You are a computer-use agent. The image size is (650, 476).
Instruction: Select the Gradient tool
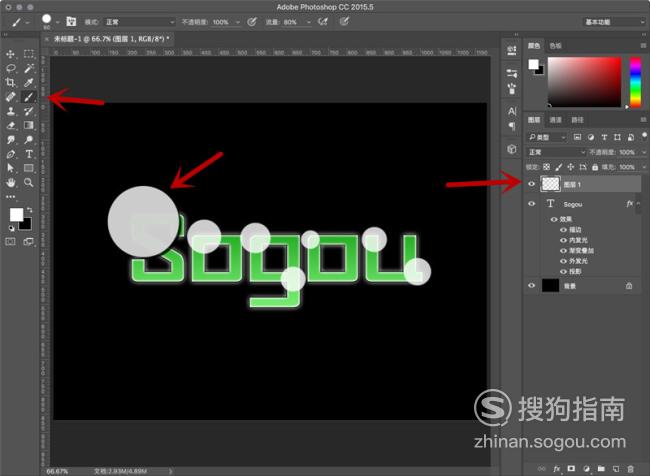(x=29, y=125)
